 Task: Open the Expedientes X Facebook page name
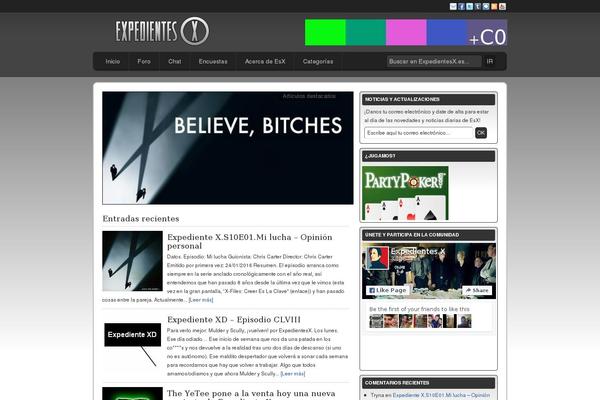[x=418, y=251]
